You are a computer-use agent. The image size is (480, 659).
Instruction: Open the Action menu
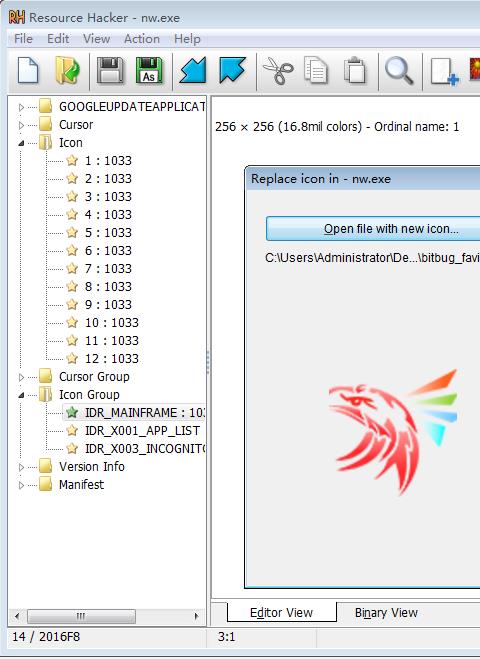(x=142, y=39)
